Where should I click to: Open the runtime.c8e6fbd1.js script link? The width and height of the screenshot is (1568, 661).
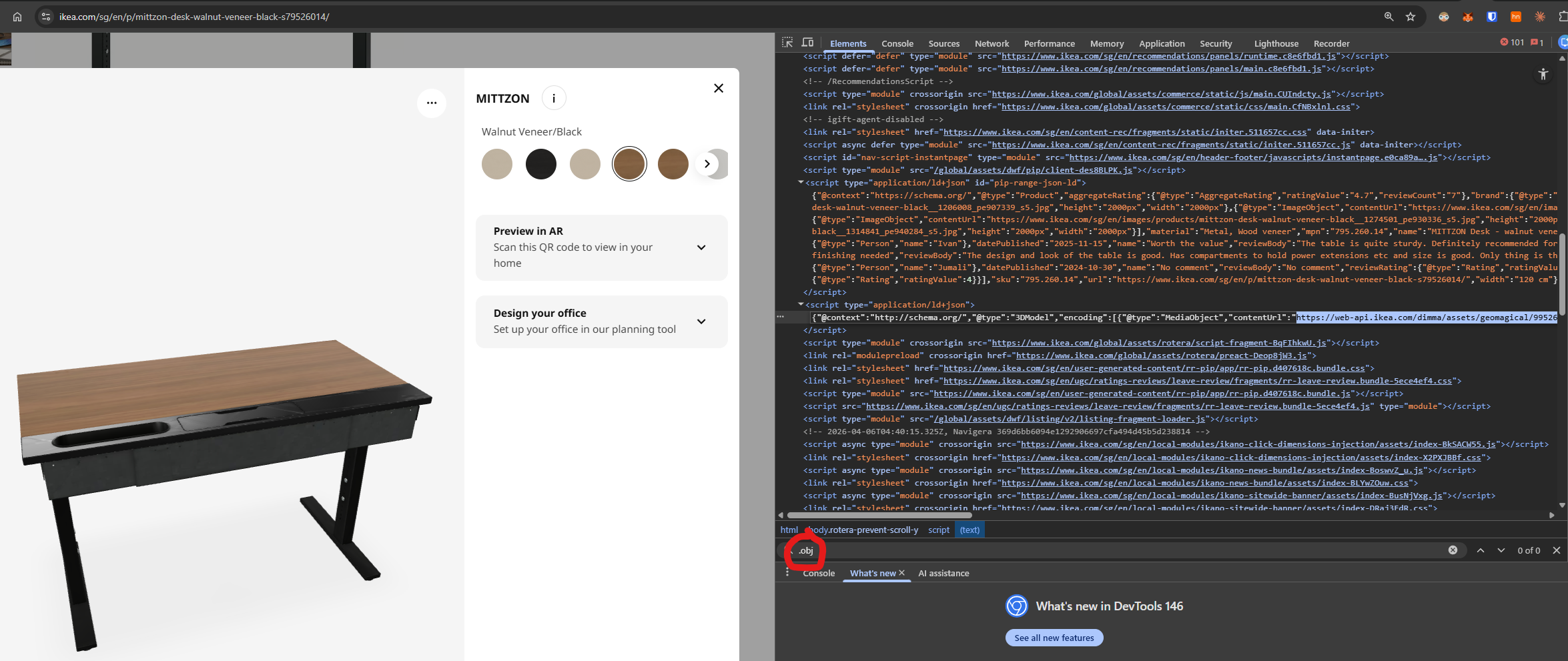pyautogui.click(x=1168, y=56)
